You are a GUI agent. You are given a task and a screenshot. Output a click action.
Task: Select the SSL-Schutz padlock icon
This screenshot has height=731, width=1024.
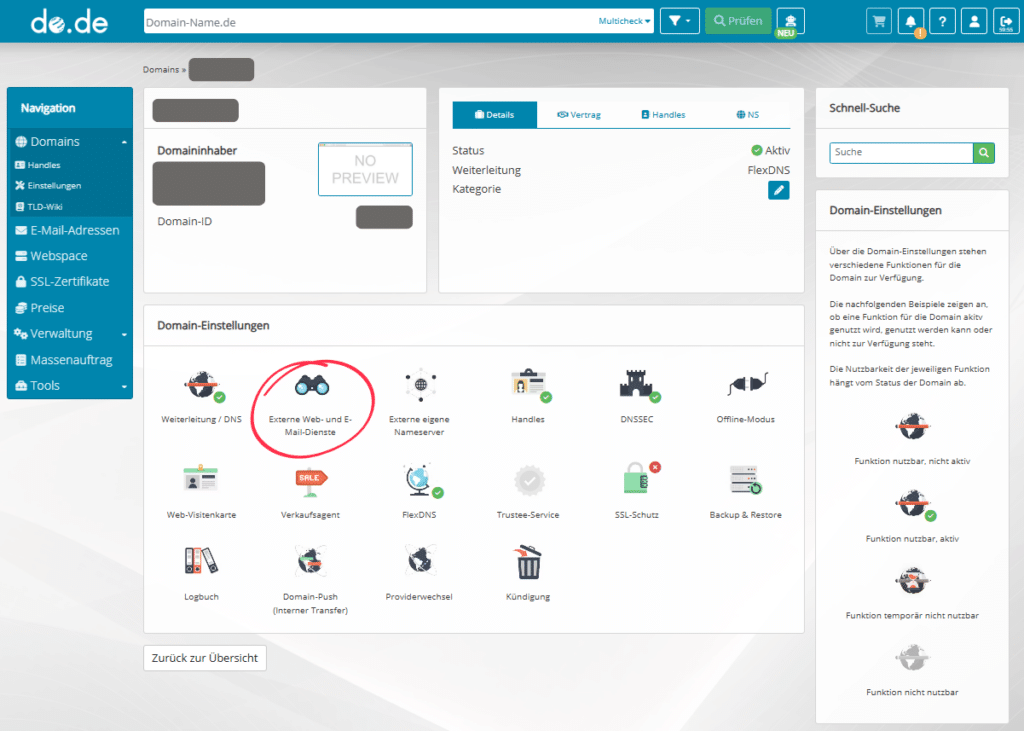(x=637, y=480)
